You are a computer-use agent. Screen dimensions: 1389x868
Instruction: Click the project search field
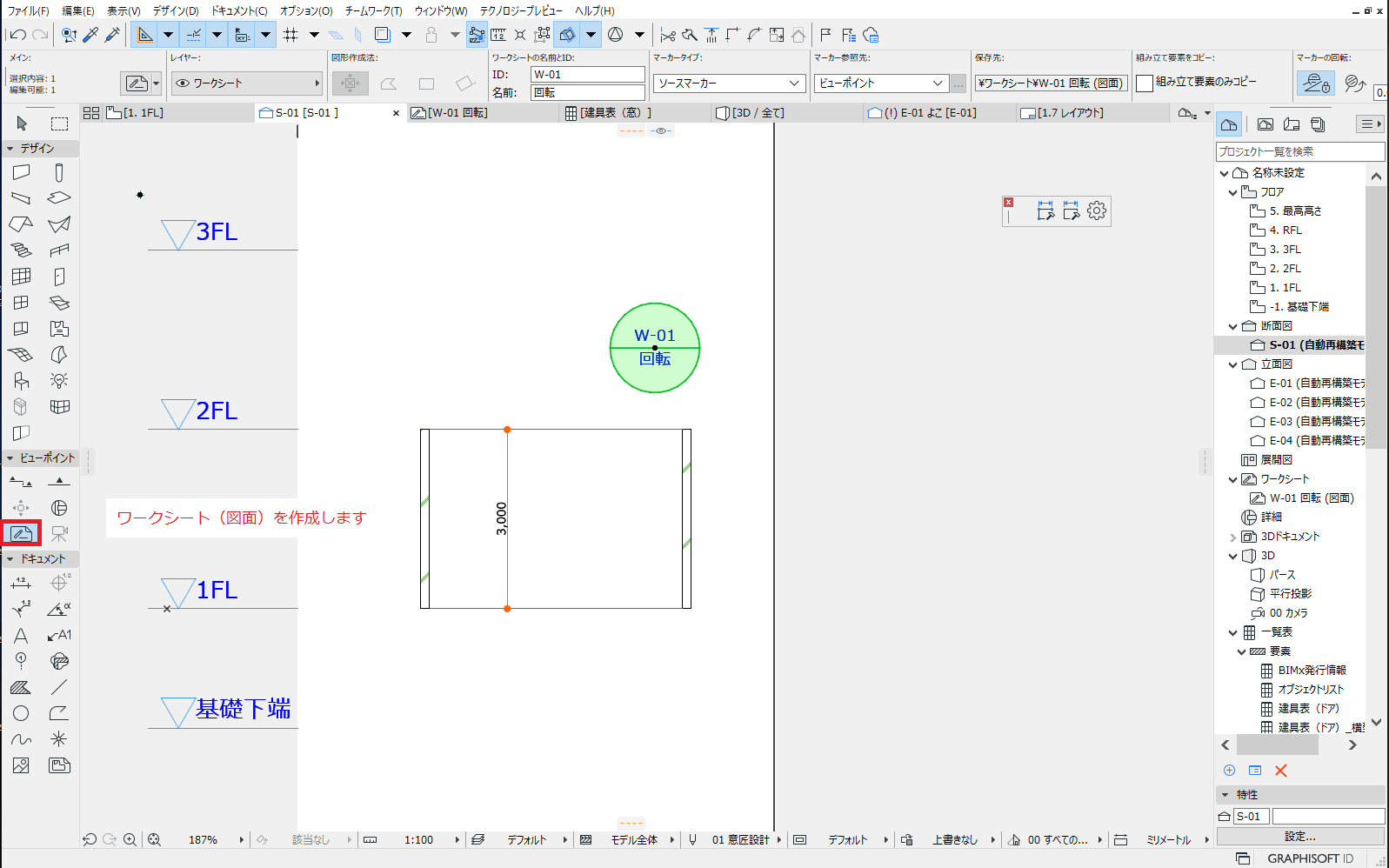click(x=1300, y=151)
